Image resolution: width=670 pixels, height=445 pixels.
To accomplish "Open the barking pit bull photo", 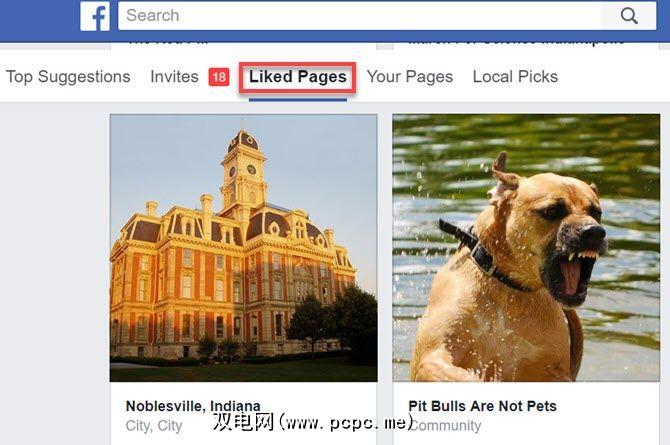I will [x=526, y=248].
